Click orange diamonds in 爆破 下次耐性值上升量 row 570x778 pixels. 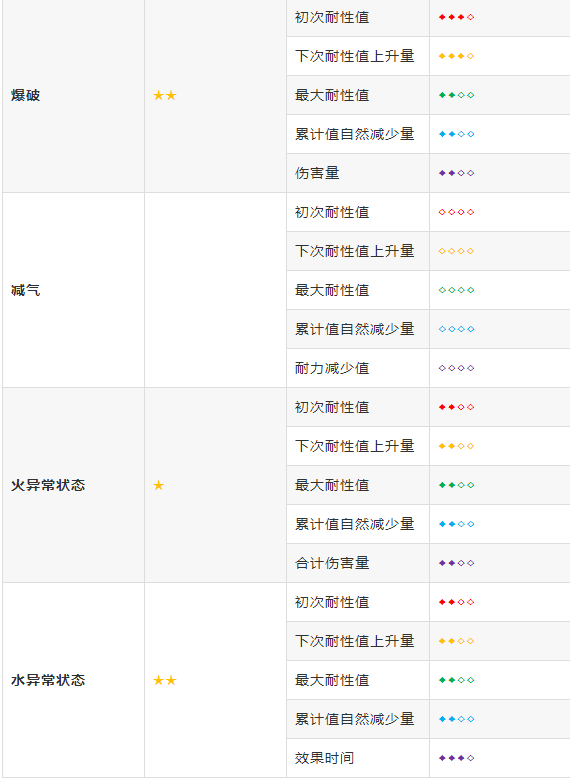pyautogui.click(x=456, y=56)
